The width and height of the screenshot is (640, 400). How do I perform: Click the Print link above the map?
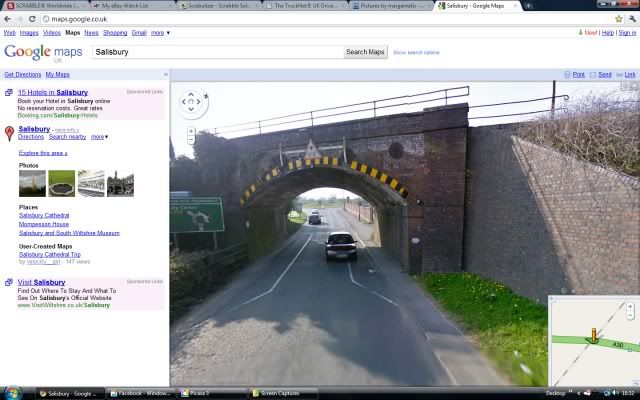click(x=578, y=75)
